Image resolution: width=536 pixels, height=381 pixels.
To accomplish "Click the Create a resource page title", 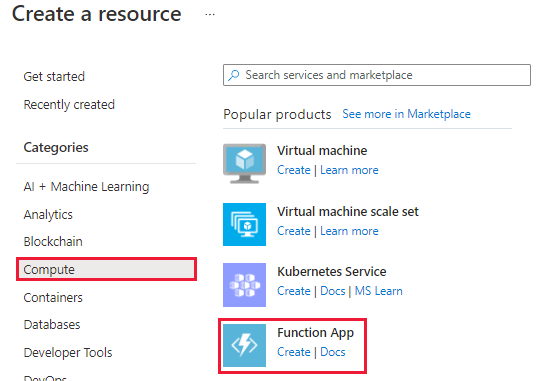I will click(x=96, y=14).
